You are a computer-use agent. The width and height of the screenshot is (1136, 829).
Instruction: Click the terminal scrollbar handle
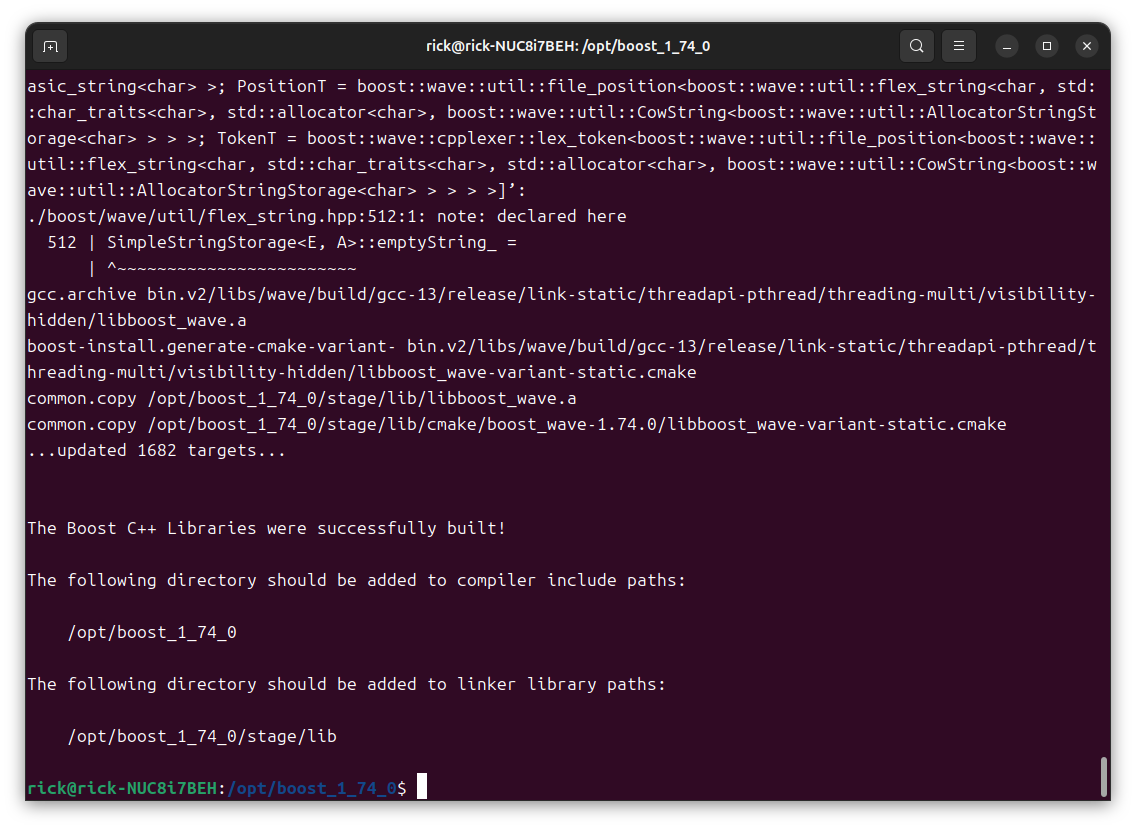pos(1103,777)
